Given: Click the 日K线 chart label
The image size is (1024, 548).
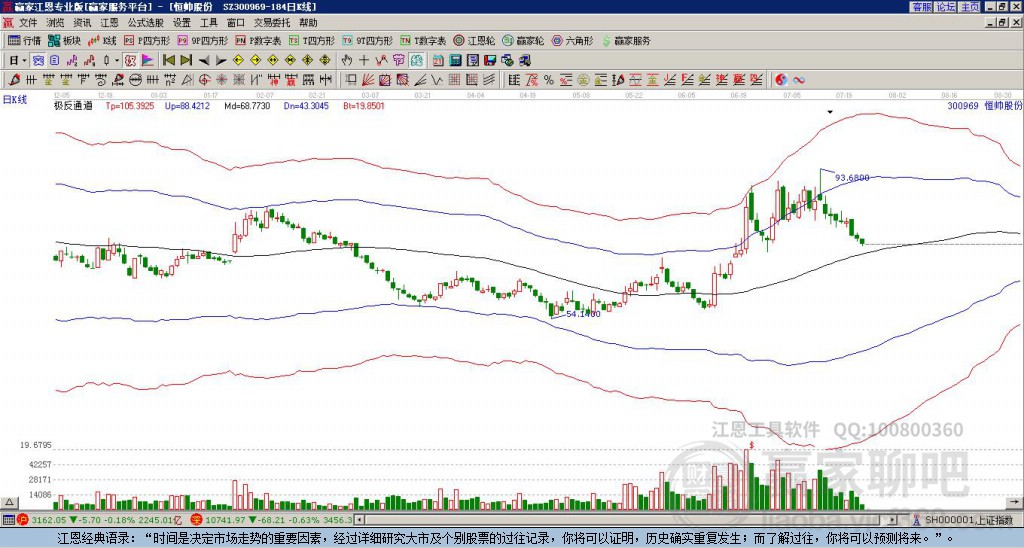Looking at the screenshot, I should click(x=15, y=100).
